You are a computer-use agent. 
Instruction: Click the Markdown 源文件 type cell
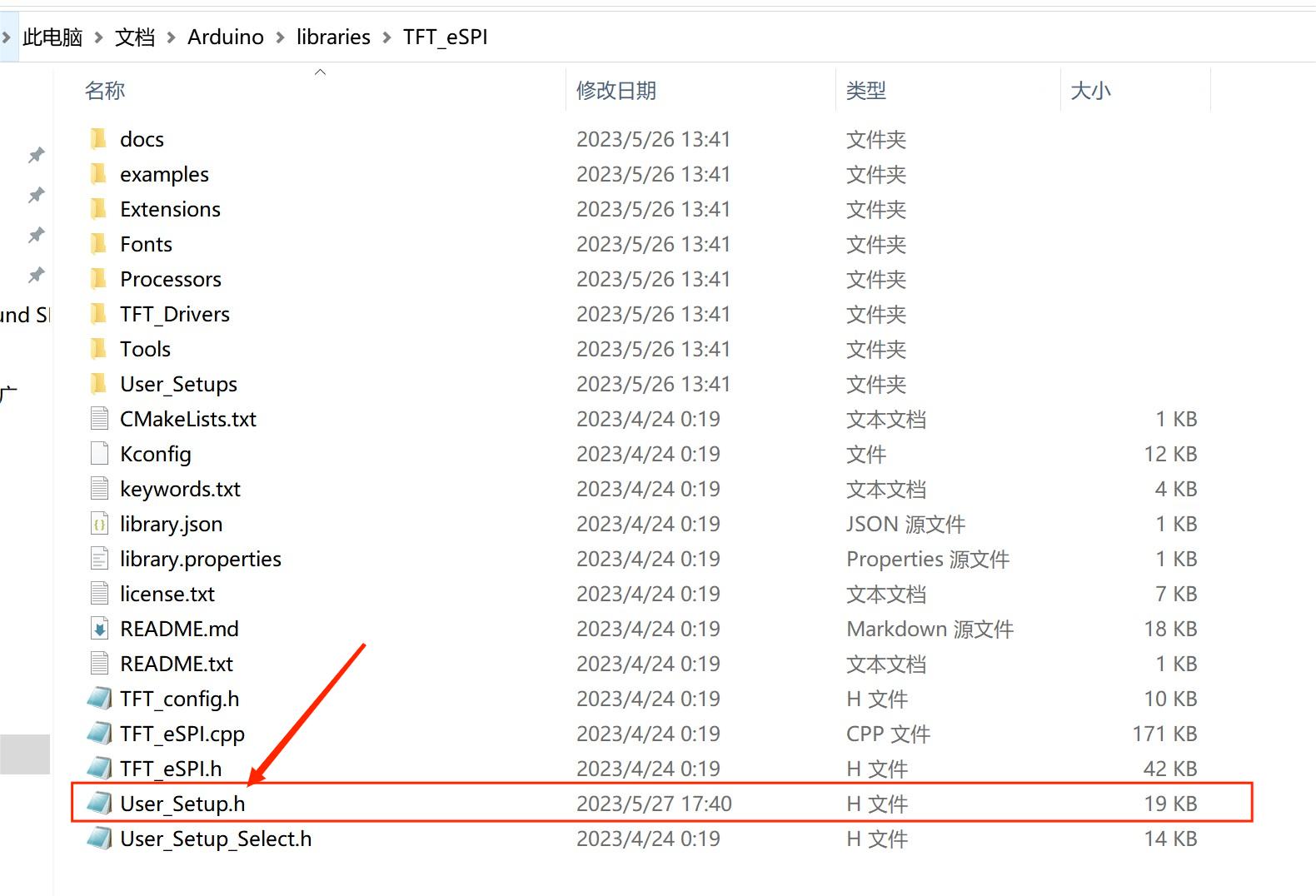(x=930, y=629)
